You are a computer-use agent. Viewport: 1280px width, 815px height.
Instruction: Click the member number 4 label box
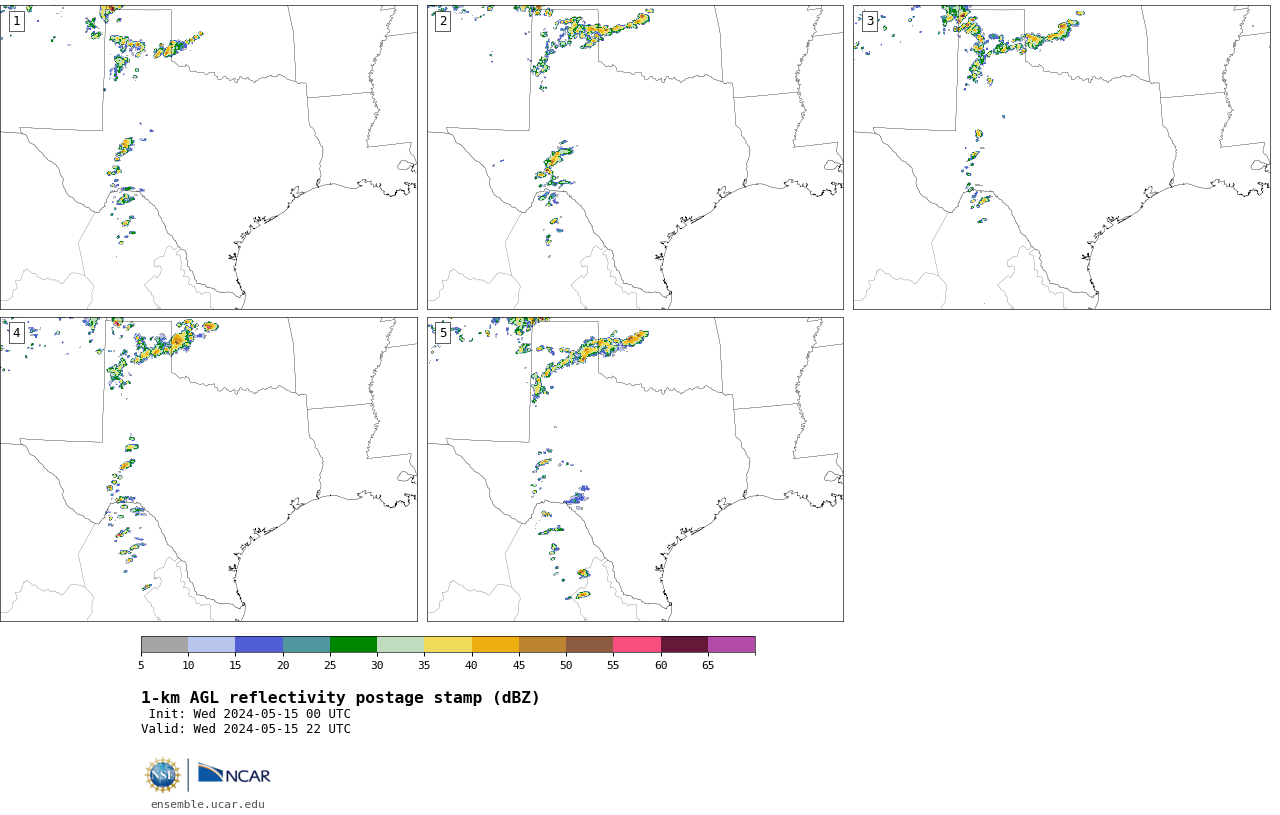pyautogui.click(x=16, y=333)
